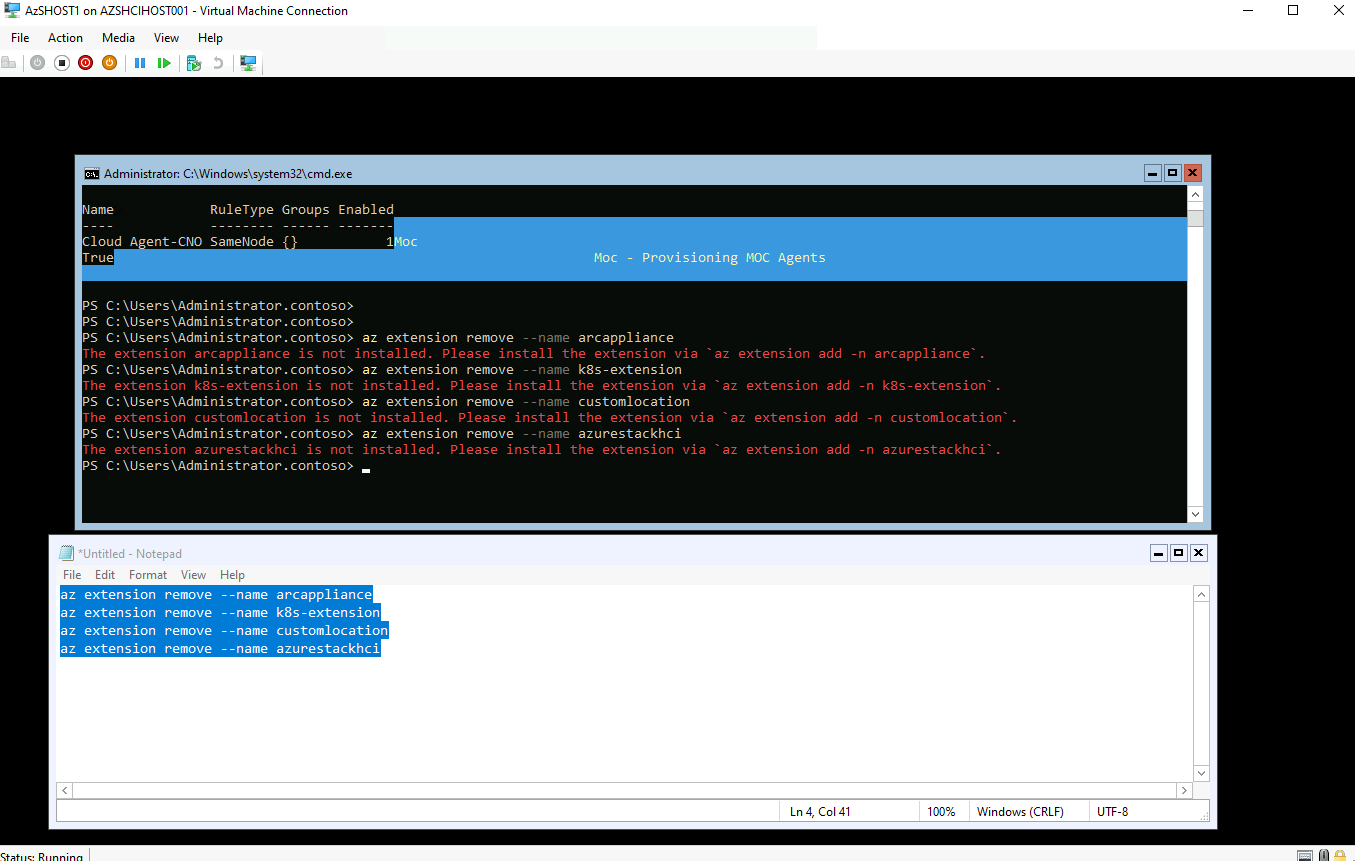Click the red 'azurestackhci is not installed' error line
Viewport: 1355px width, 861px height.
(x=542, y=450)
